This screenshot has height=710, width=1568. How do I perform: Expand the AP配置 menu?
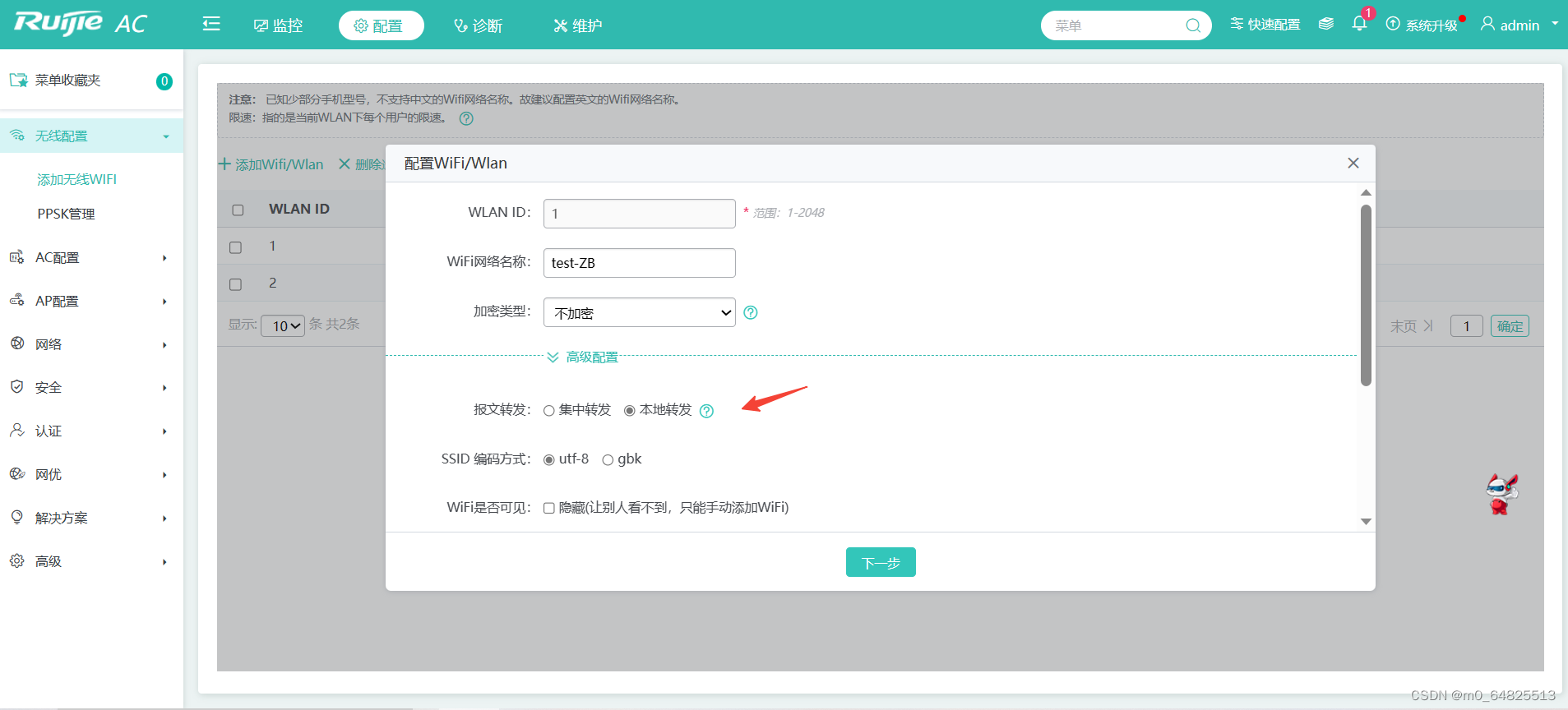tap(164, 302)
